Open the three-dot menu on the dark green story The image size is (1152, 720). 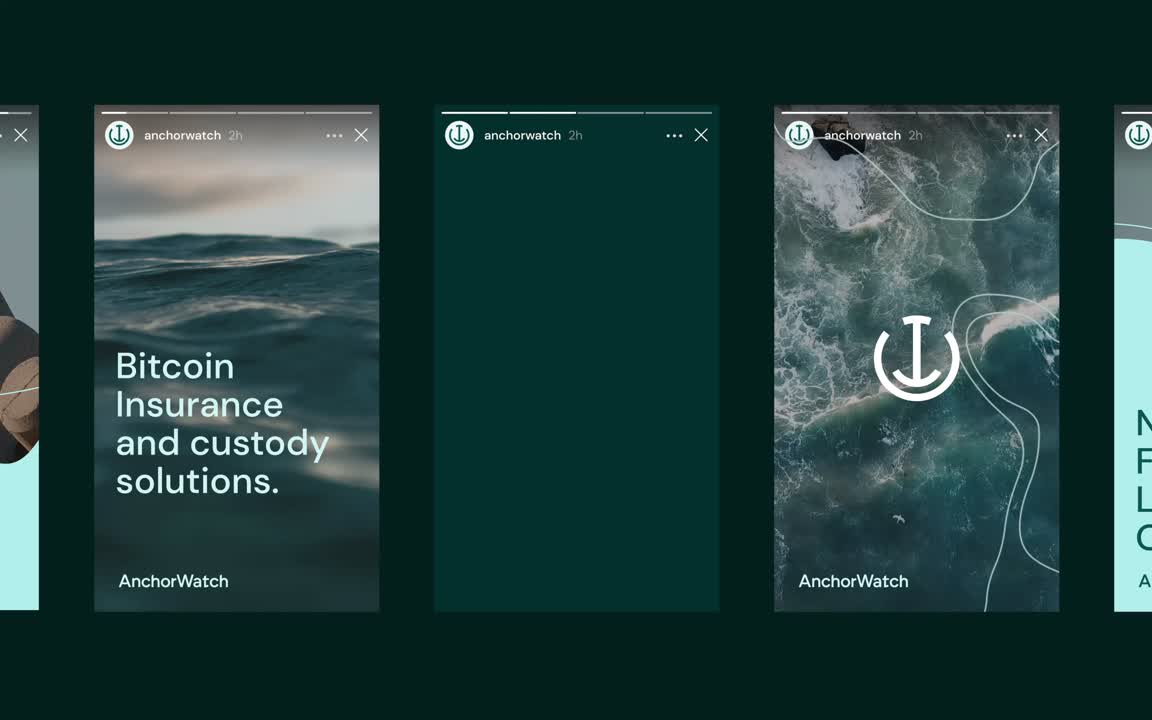[674, 135]
